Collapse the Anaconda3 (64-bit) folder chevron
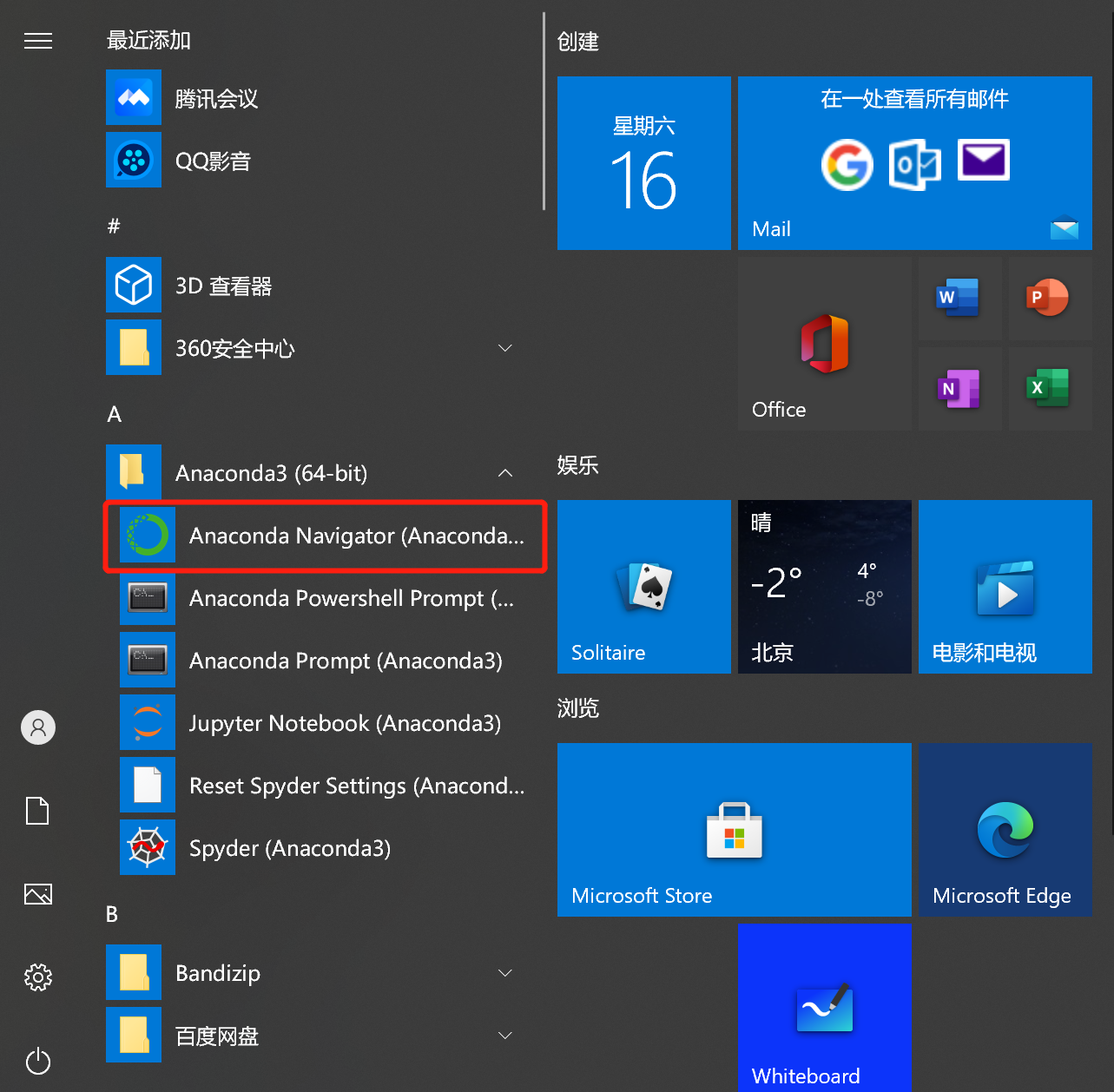Screen dimensions: 1114x1092 505,473
